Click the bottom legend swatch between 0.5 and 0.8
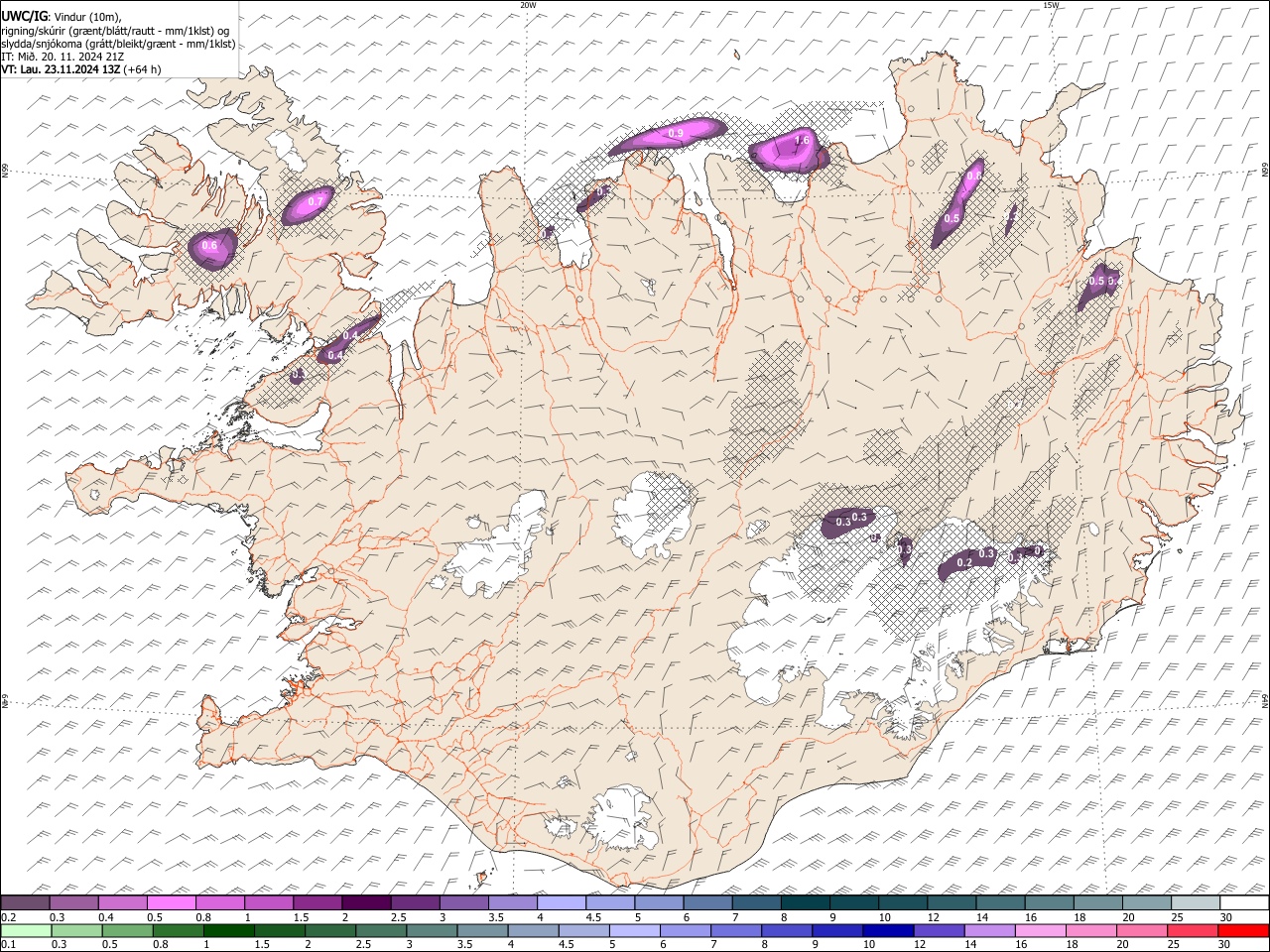The height and width of the screenshot is (952, 1270). point(129,930)
